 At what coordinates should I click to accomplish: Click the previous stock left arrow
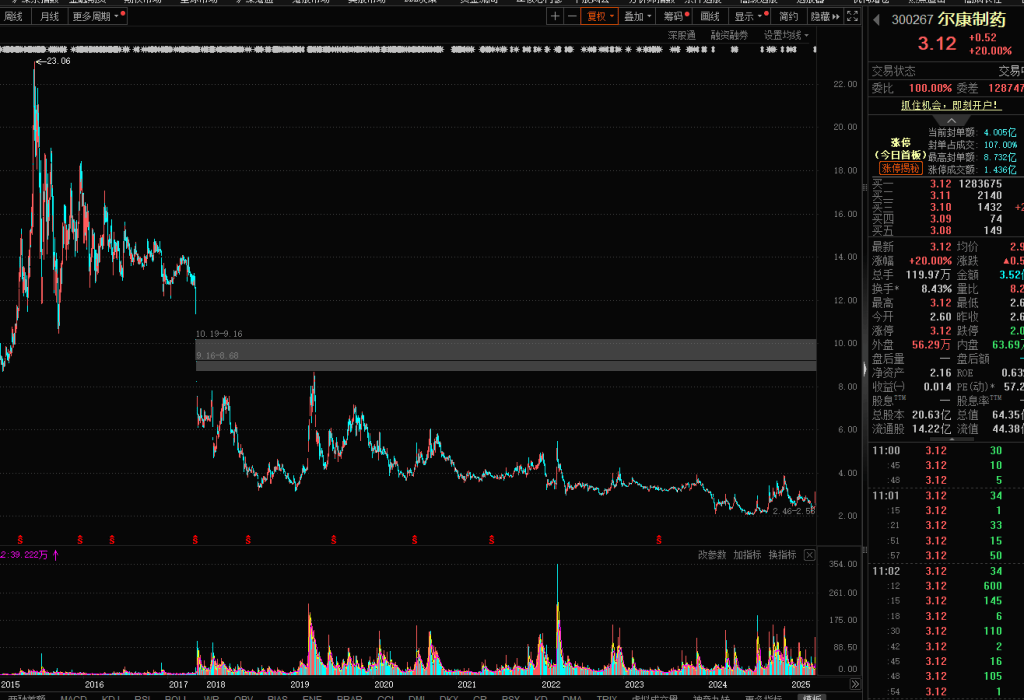(877, 19)
